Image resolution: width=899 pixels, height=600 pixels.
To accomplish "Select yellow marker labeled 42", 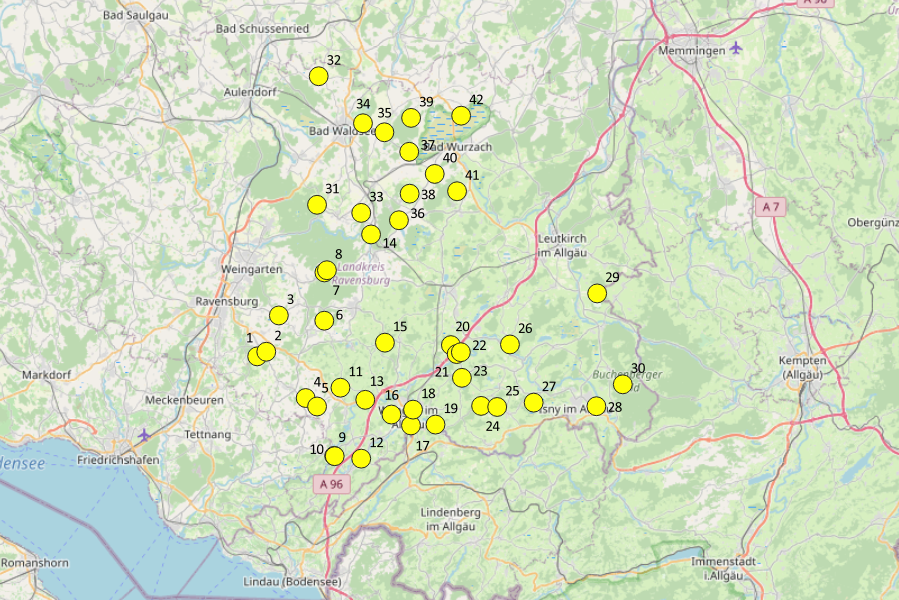I will (x=461, y=116).
